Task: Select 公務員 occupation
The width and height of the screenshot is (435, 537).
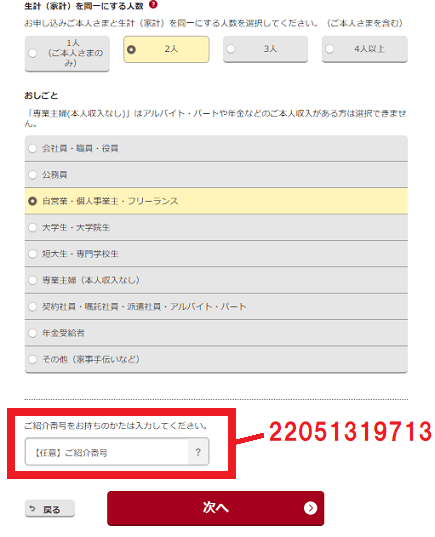Action: (x=216, y=175)
